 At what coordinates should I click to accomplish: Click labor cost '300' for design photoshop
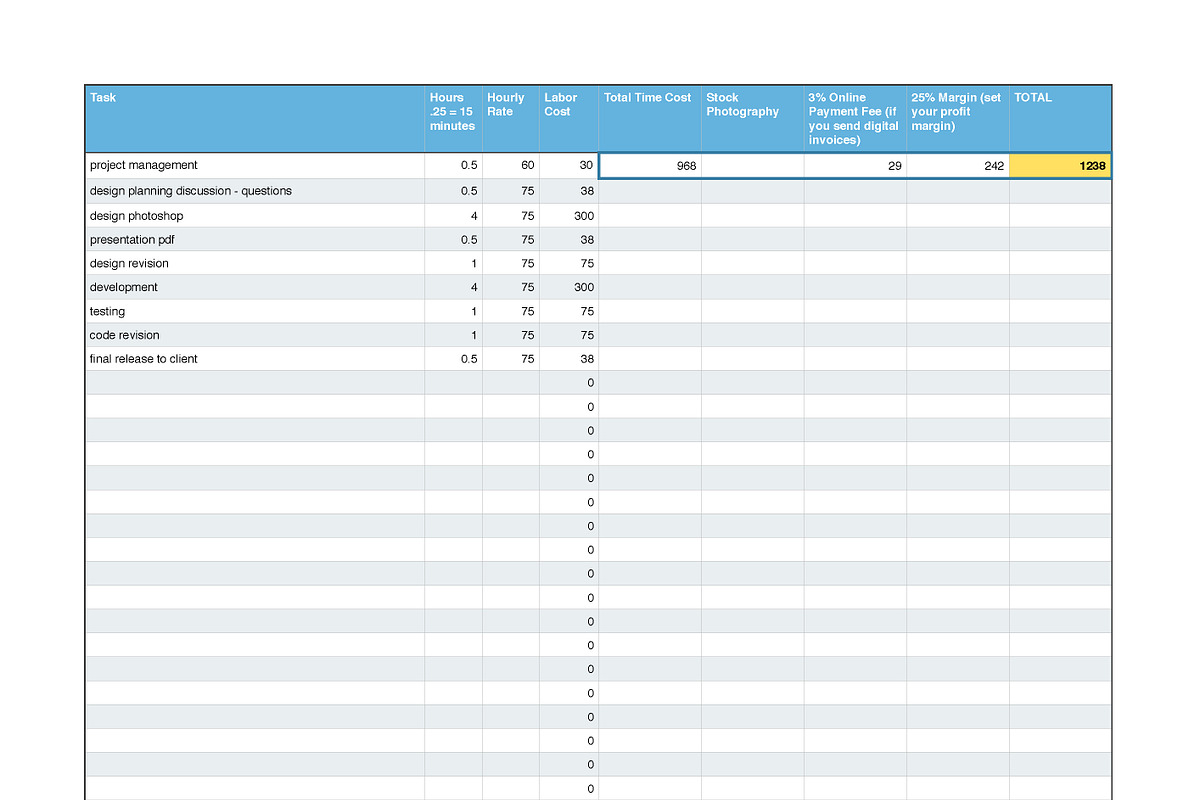(569, 216)
